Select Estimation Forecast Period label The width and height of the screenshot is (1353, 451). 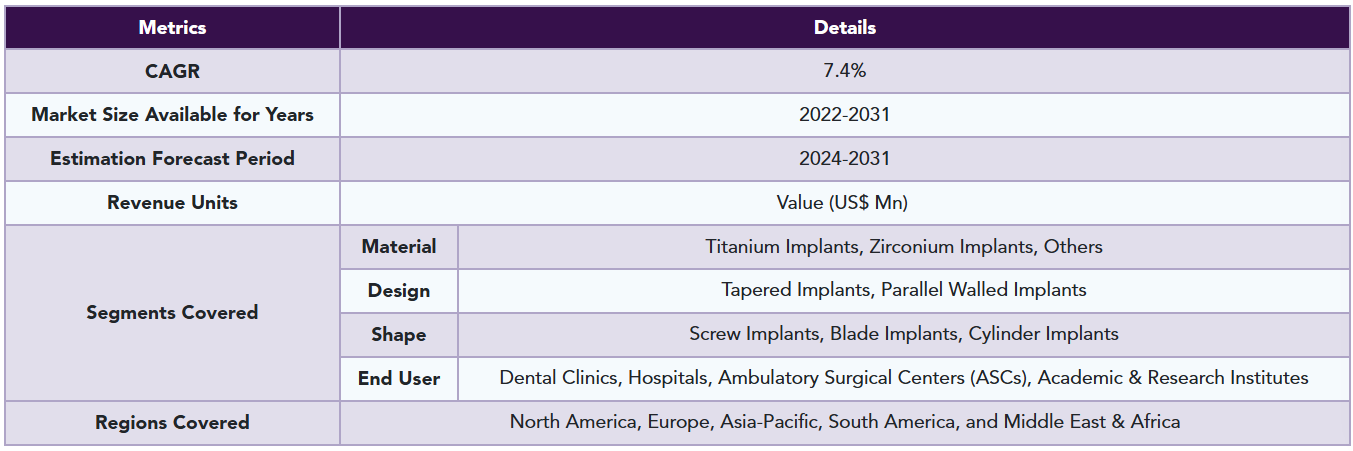coord(172,159)
